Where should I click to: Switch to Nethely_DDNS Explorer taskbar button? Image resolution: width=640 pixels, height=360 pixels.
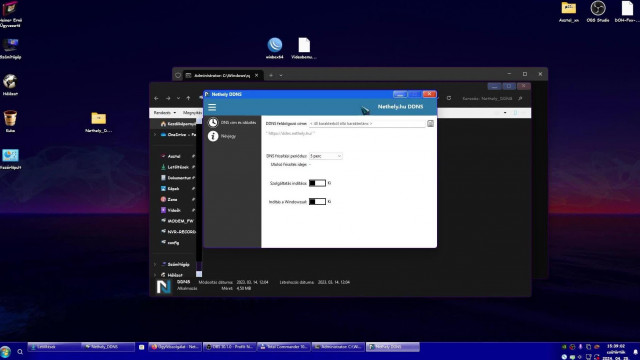point(108,347)
